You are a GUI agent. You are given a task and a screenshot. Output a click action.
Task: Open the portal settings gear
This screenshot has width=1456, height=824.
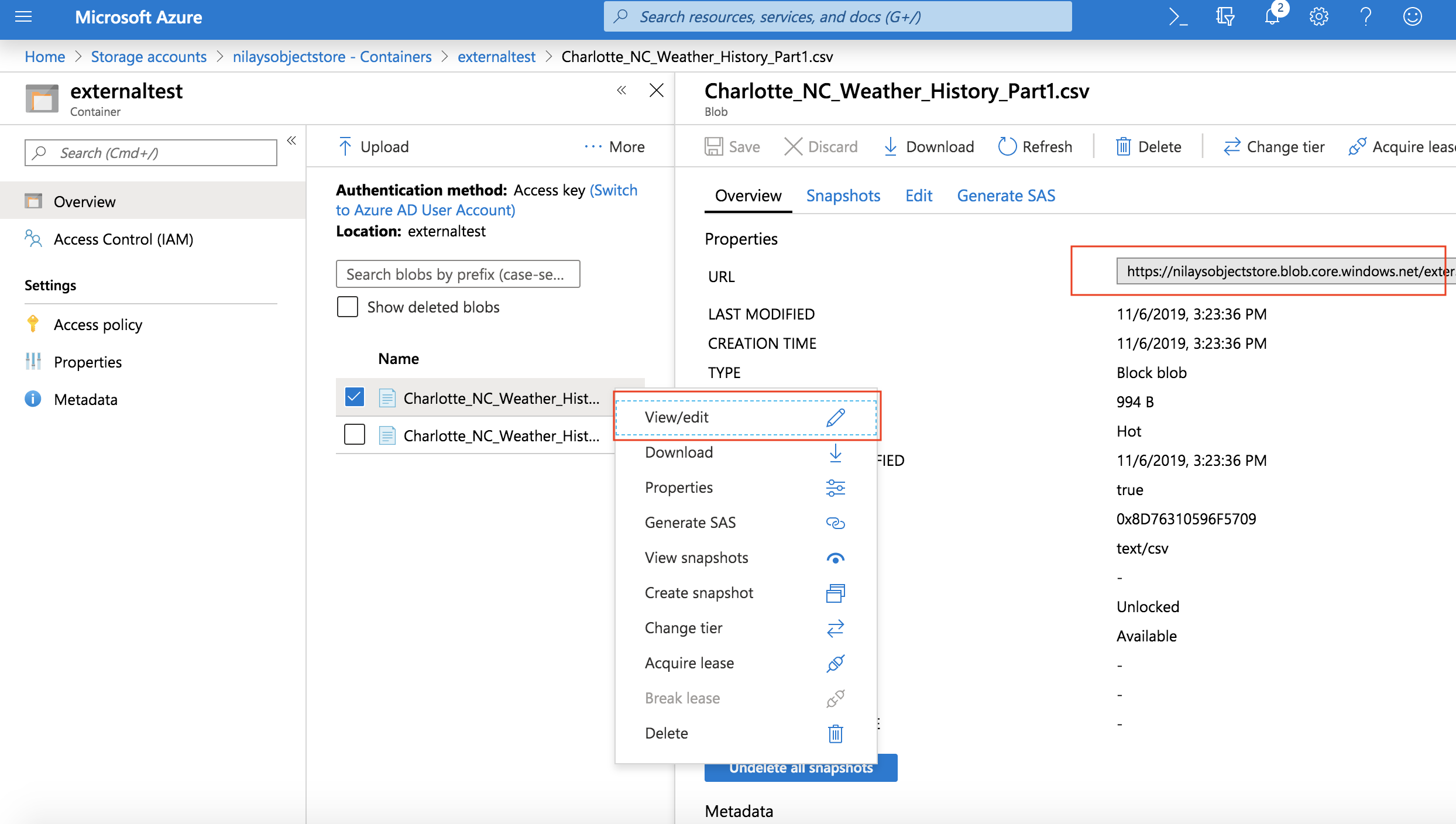tap(1318, 17)
